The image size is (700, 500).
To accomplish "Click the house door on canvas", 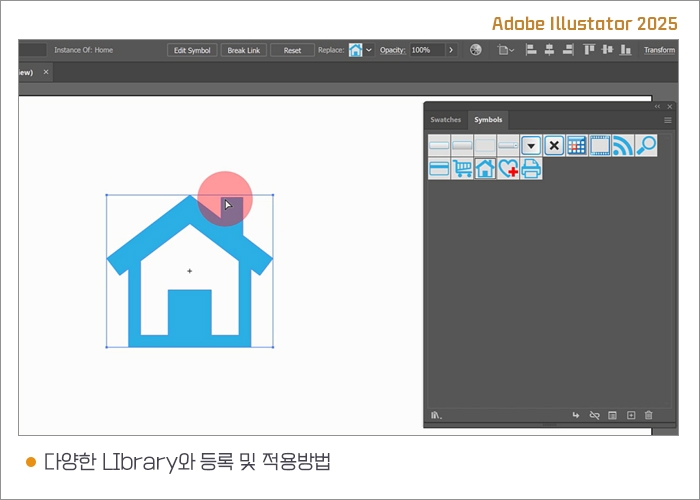I will [x=190, y=312].
